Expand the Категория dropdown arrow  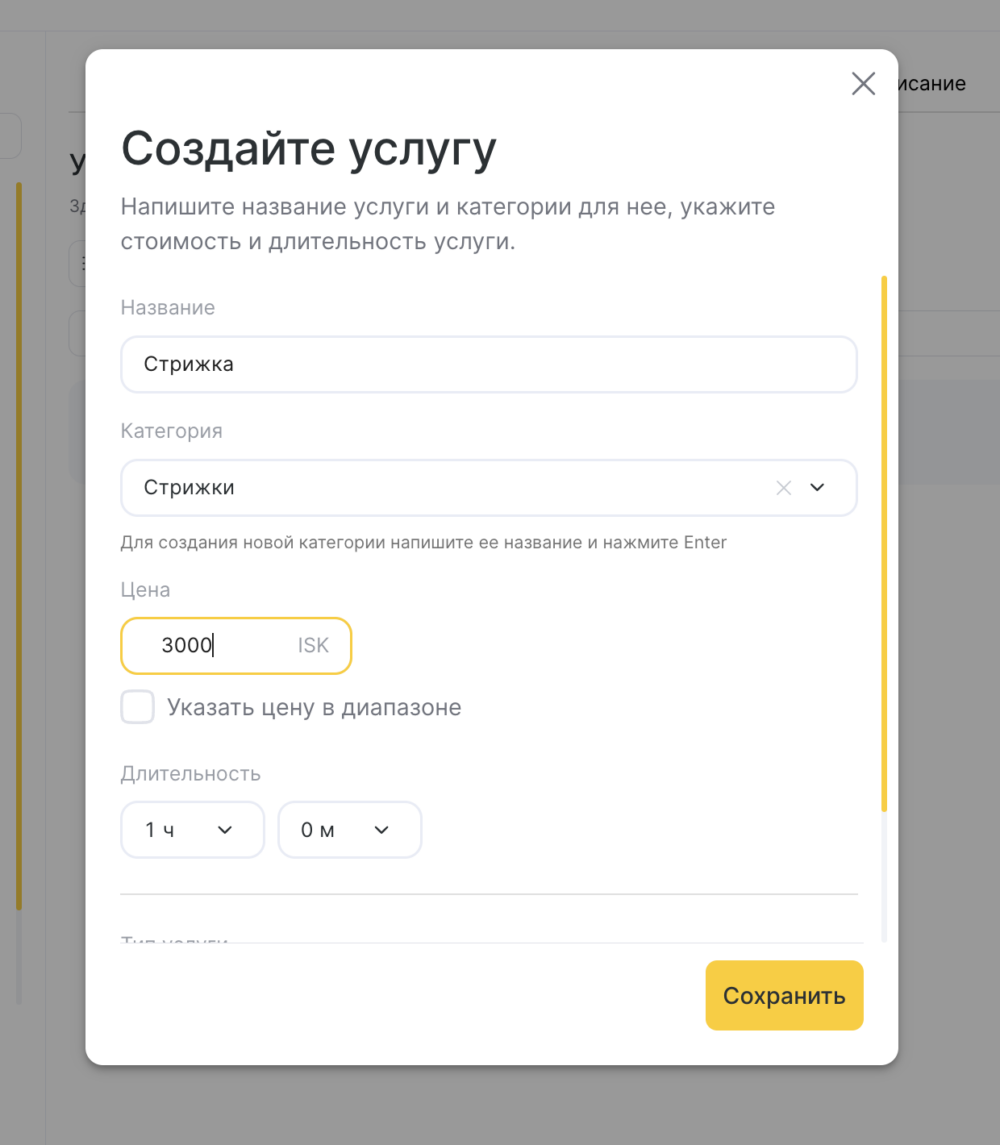817,488
